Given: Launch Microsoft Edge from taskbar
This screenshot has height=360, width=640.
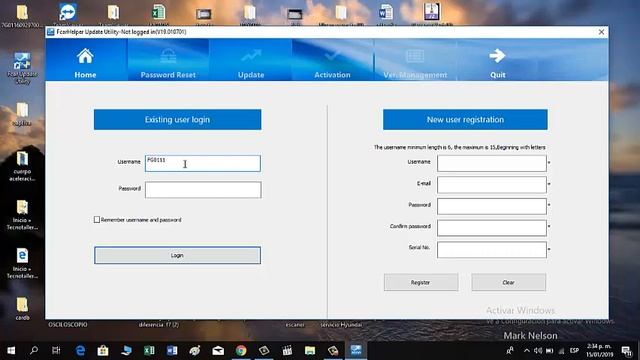Looking at the screenshot, I should click(x=80, y=350).
